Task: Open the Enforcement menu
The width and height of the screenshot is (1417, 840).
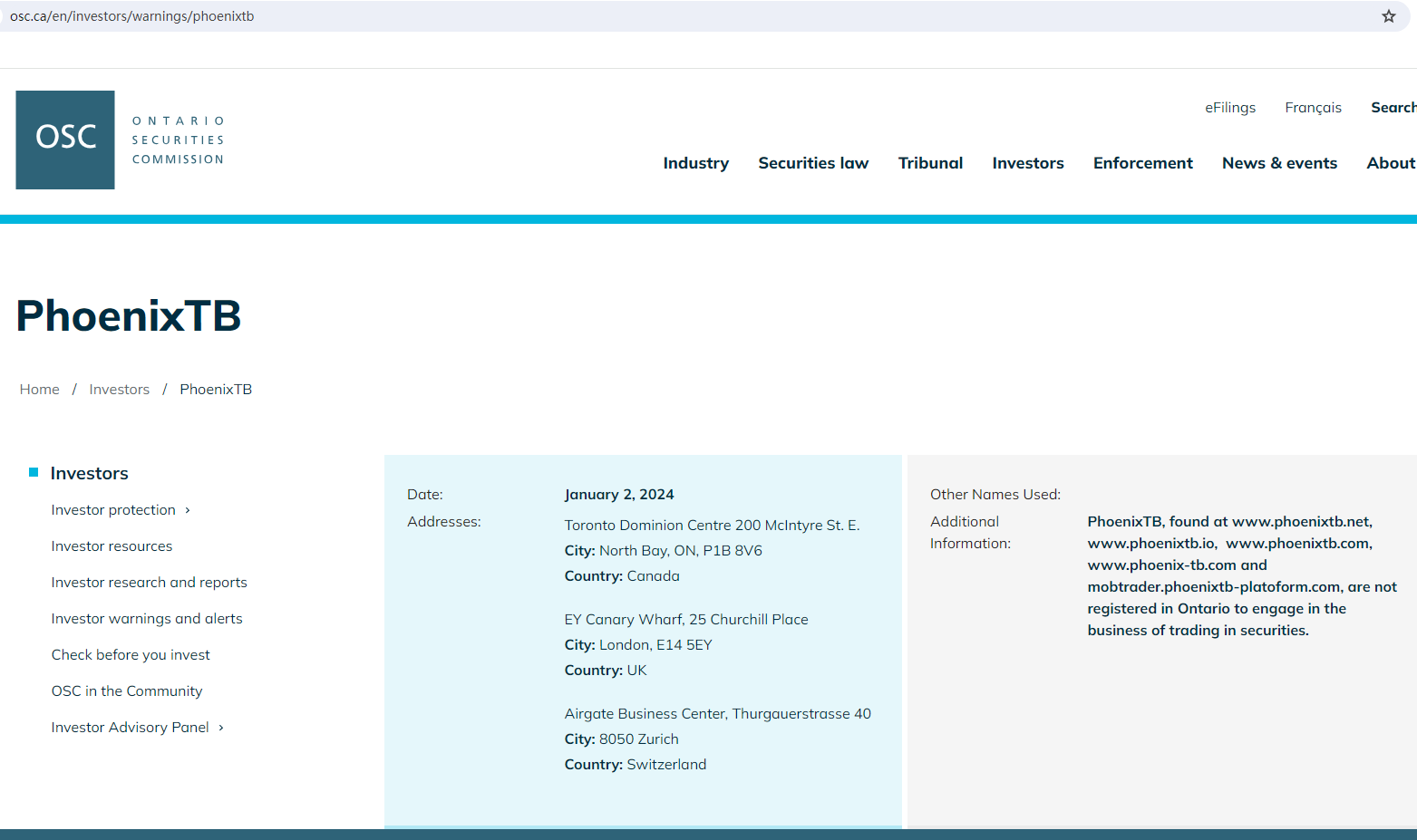Action: [1142, 163]
